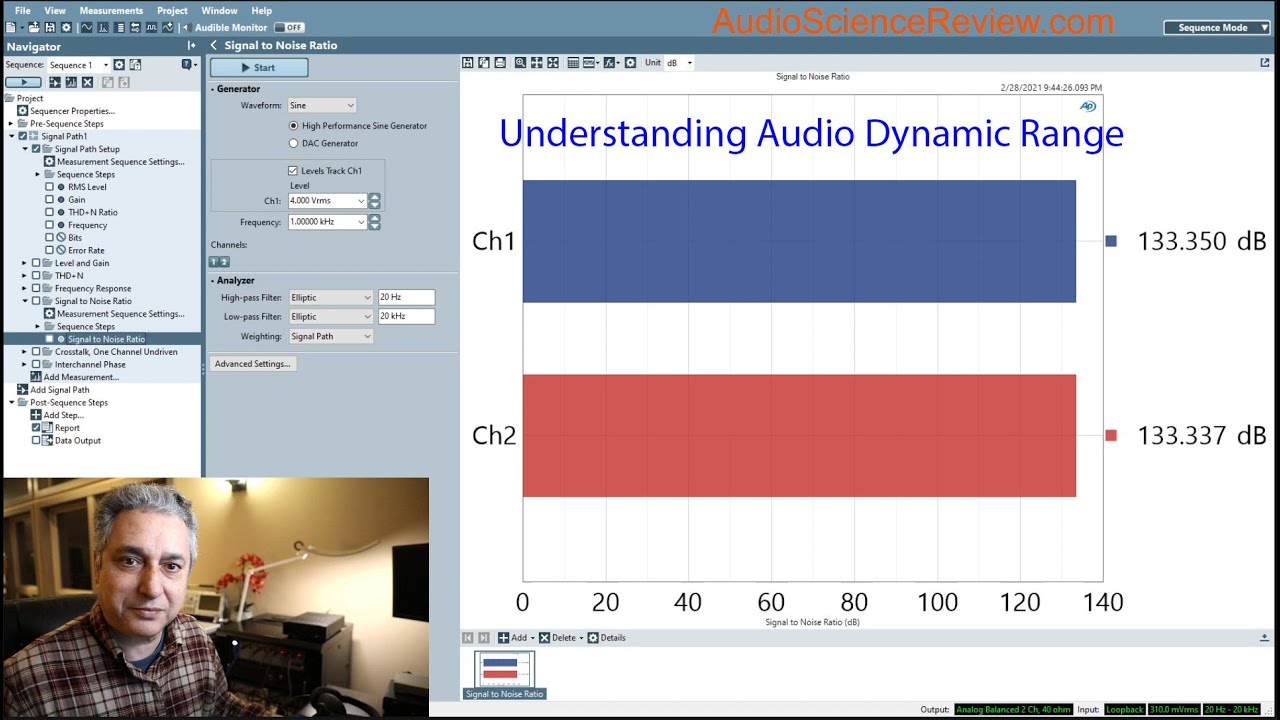Click the fit-to-view expand icon in graph toolbar
The width and height of the screenshot is (1280, 720).
[553, 63]
